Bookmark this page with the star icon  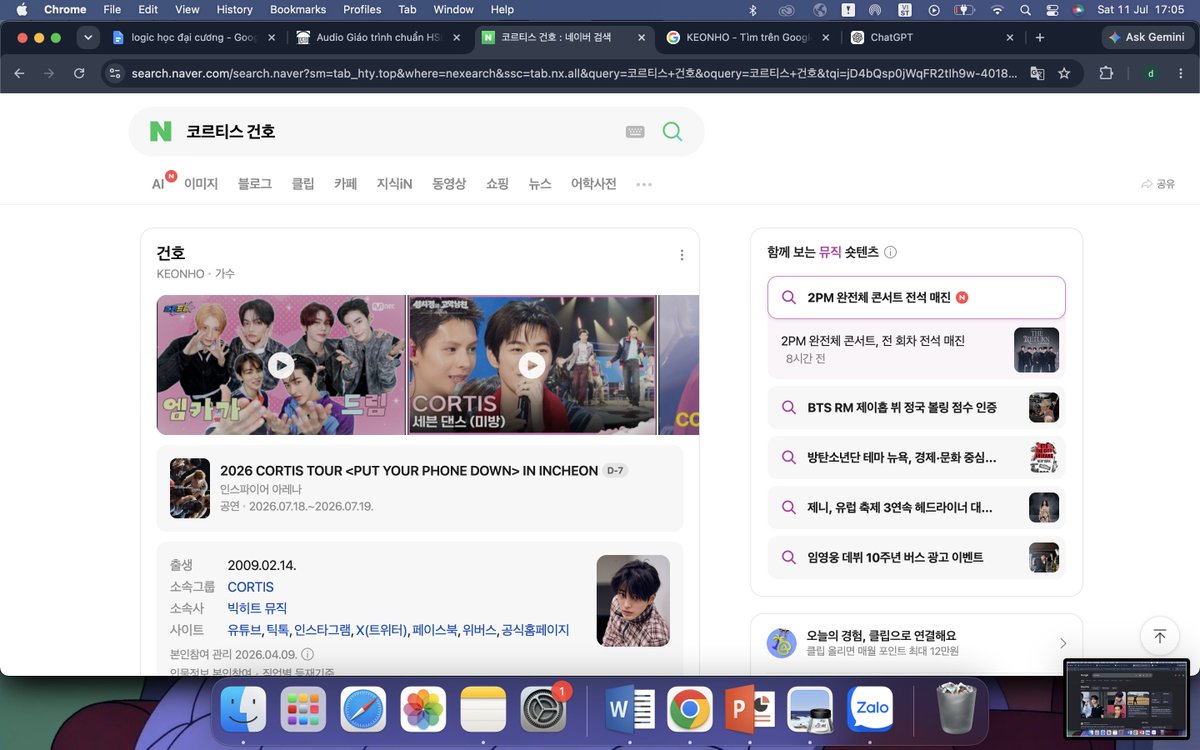pyautogui.click(x=1064, y=73)
